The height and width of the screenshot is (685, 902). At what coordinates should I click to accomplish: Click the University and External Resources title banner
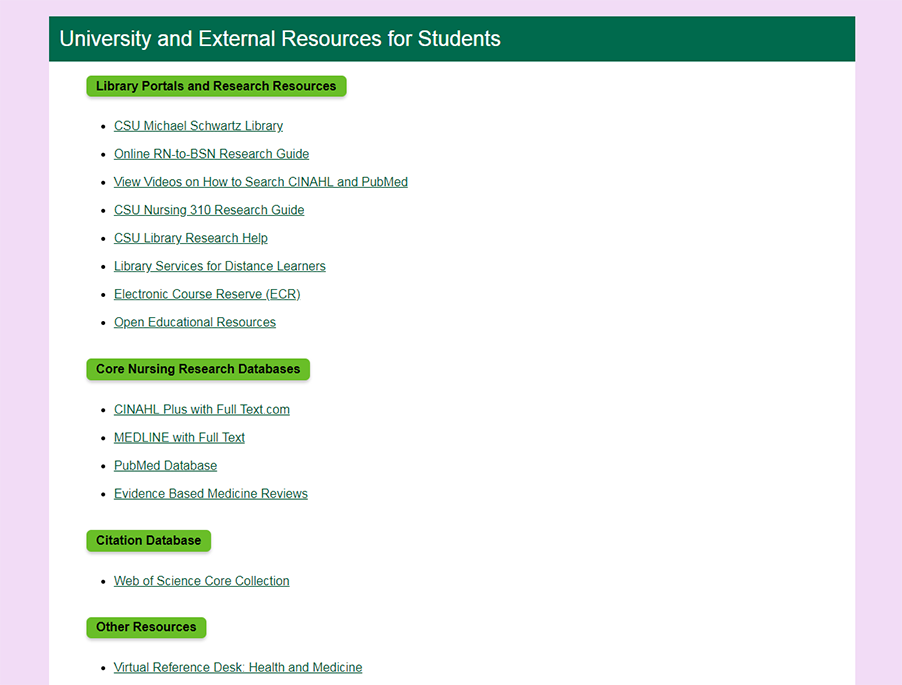point(280,39)
